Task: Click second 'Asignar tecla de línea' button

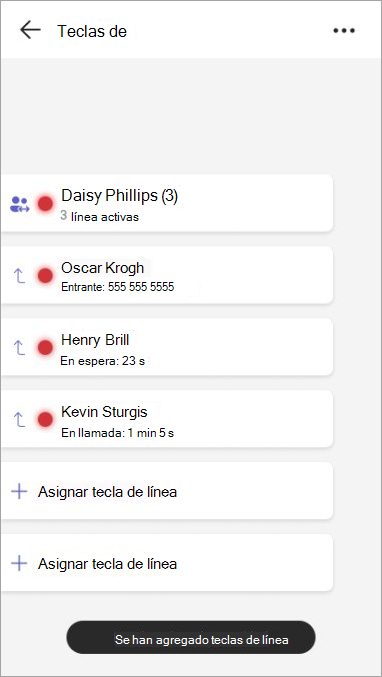Action: pyautogui.click(x=167, y=562)
